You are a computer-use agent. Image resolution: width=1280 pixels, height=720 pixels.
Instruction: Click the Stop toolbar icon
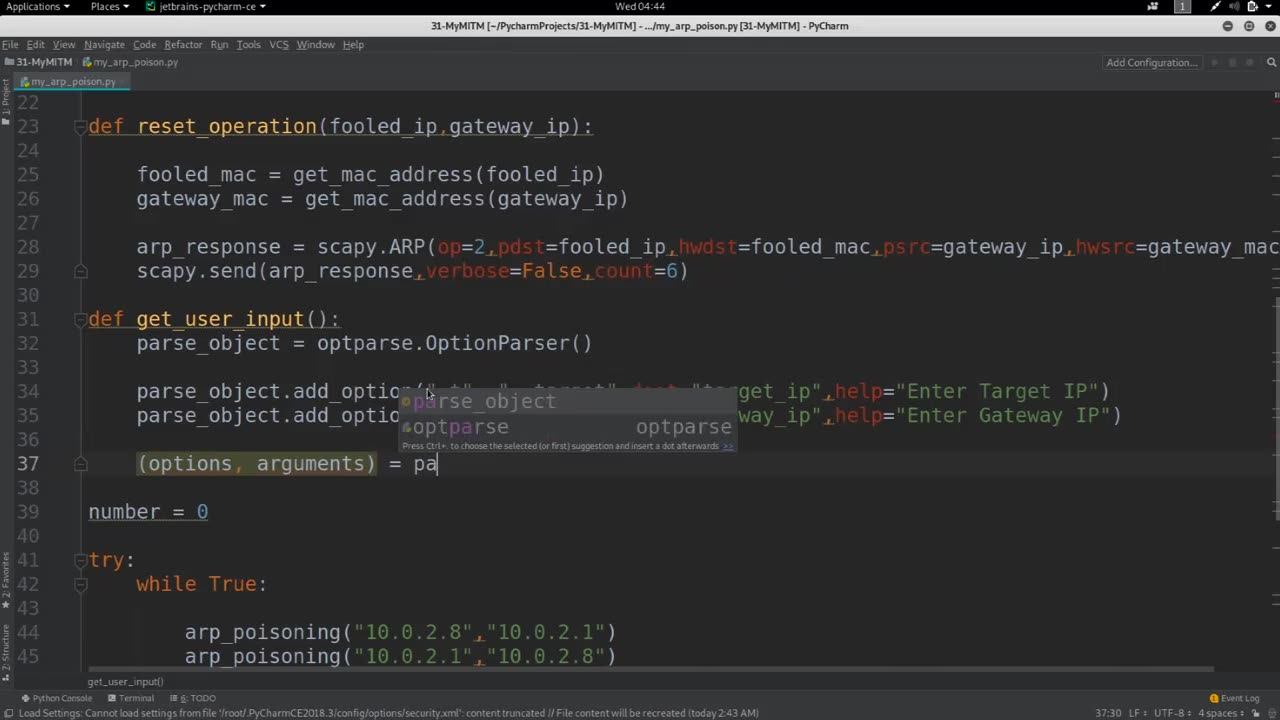[1250, 62]
